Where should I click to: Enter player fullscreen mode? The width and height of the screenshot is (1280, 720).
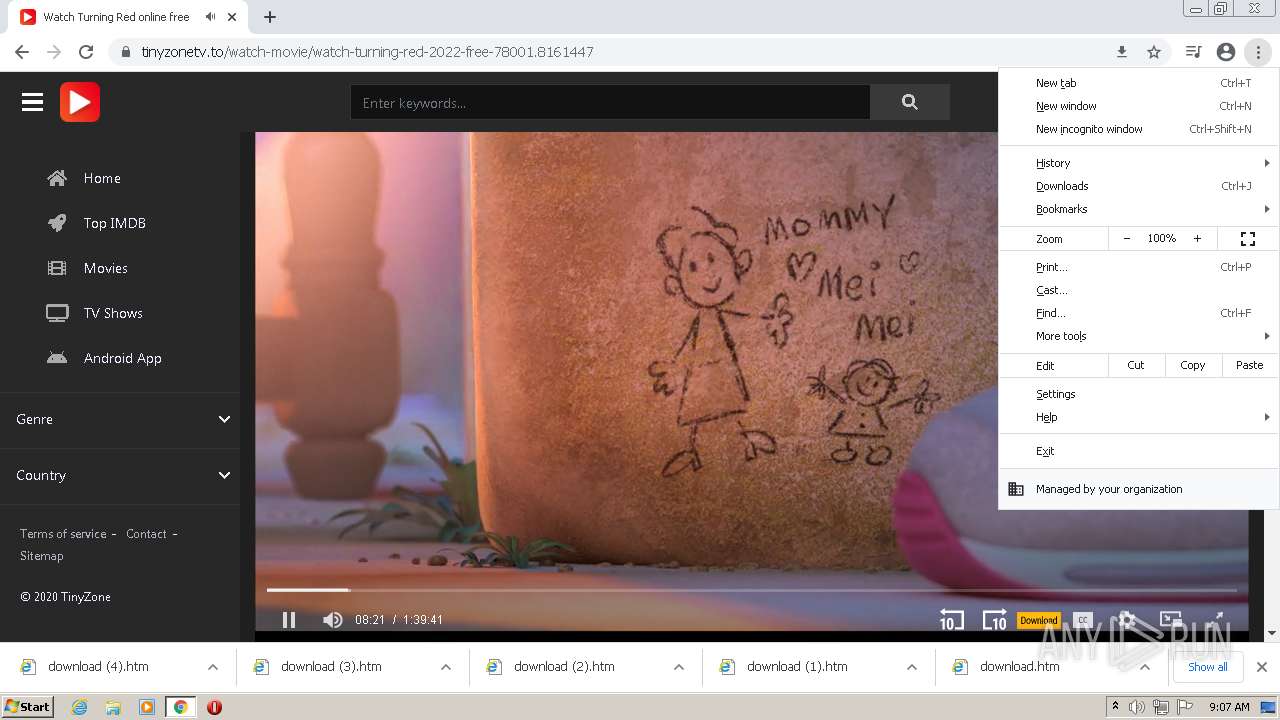pos(1215,620)
